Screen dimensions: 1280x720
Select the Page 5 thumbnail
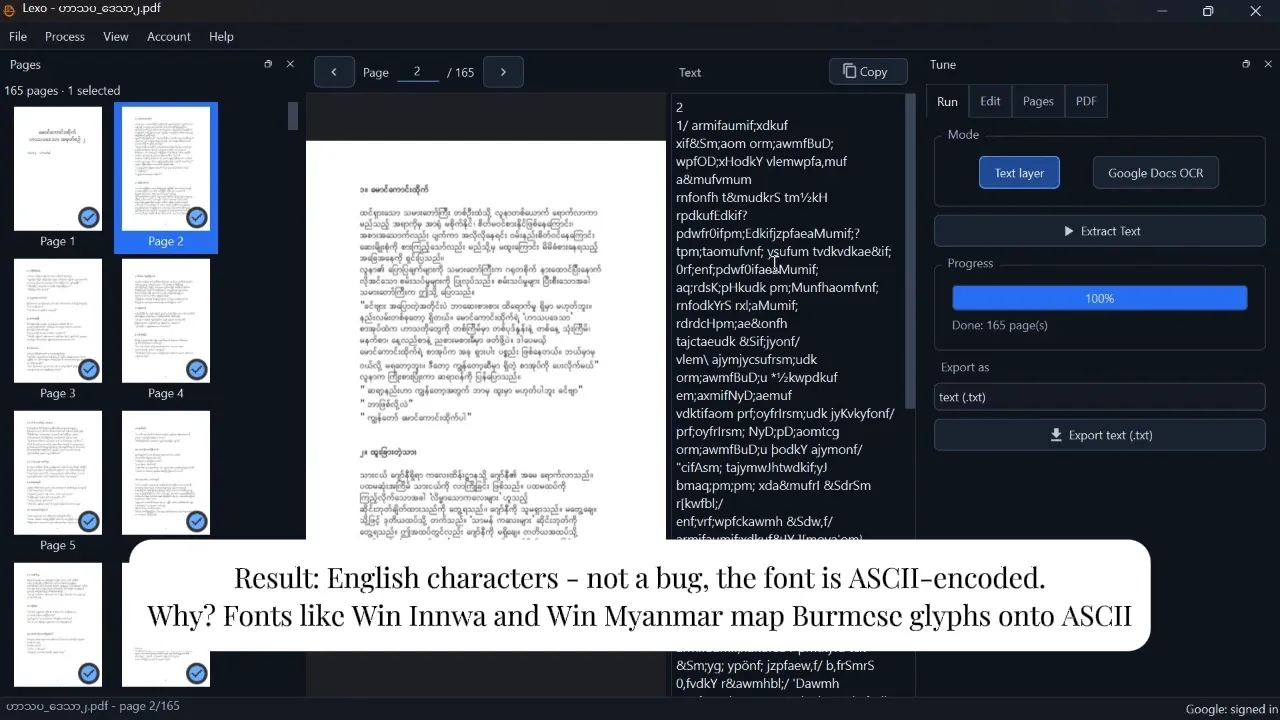[x=58, y=473]
